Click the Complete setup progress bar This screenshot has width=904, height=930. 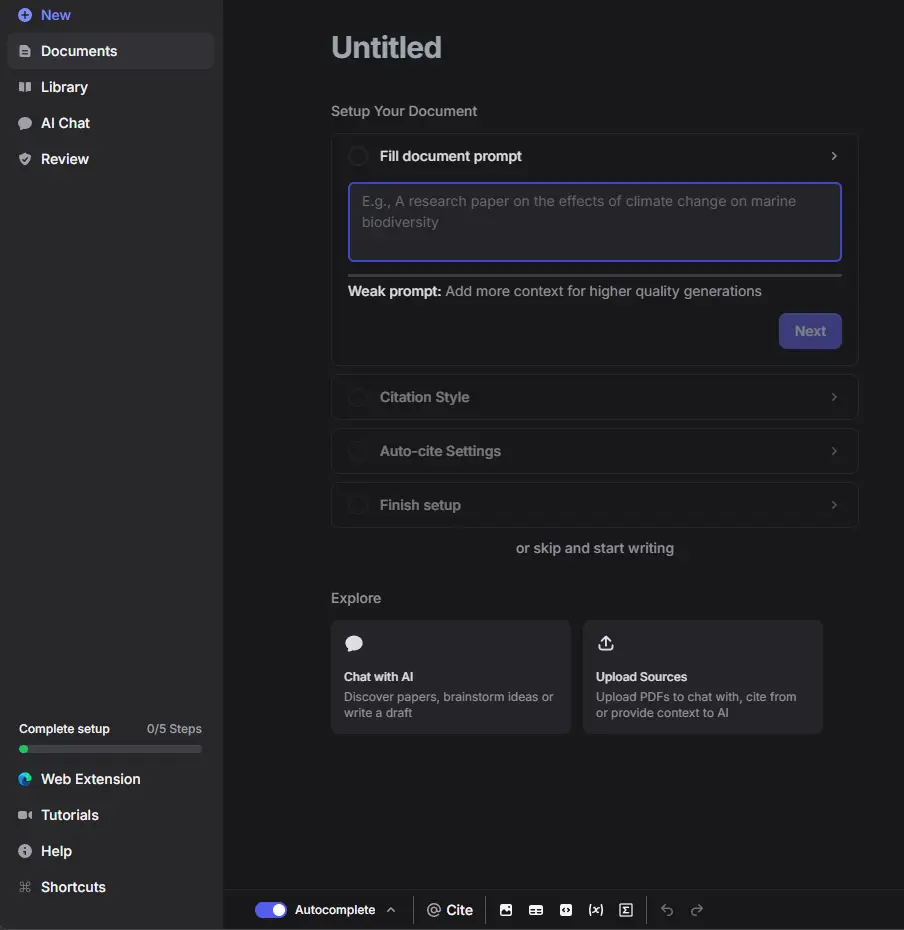(110, 749)
